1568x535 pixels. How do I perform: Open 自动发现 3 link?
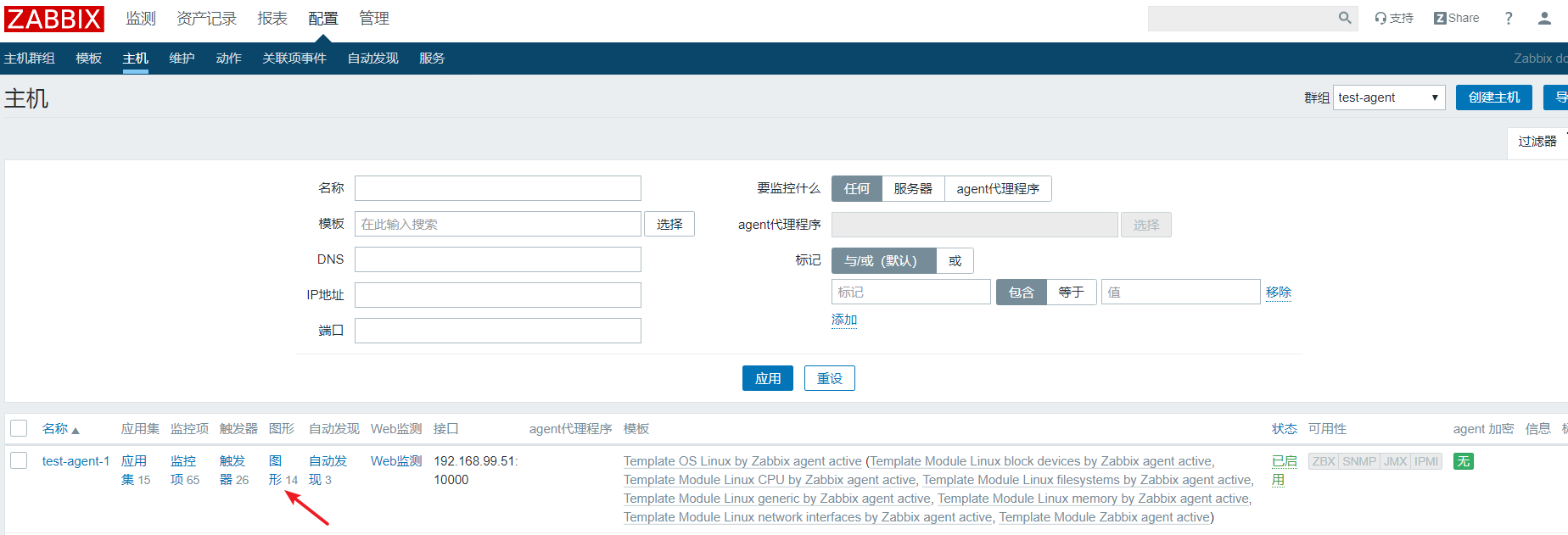pos(328,471)
